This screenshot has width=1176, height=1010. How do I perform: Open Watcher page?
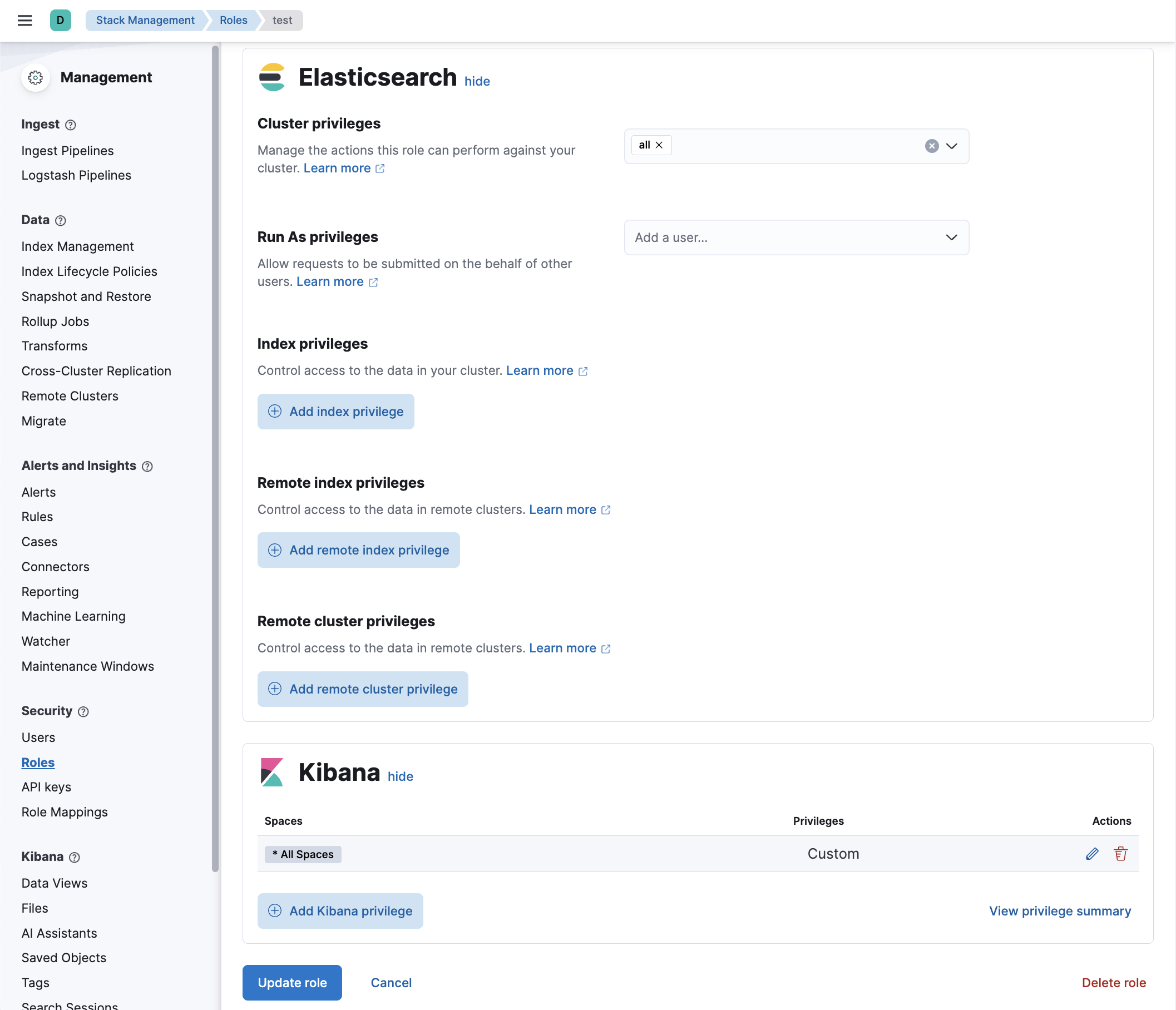click(x=46, y=641)
